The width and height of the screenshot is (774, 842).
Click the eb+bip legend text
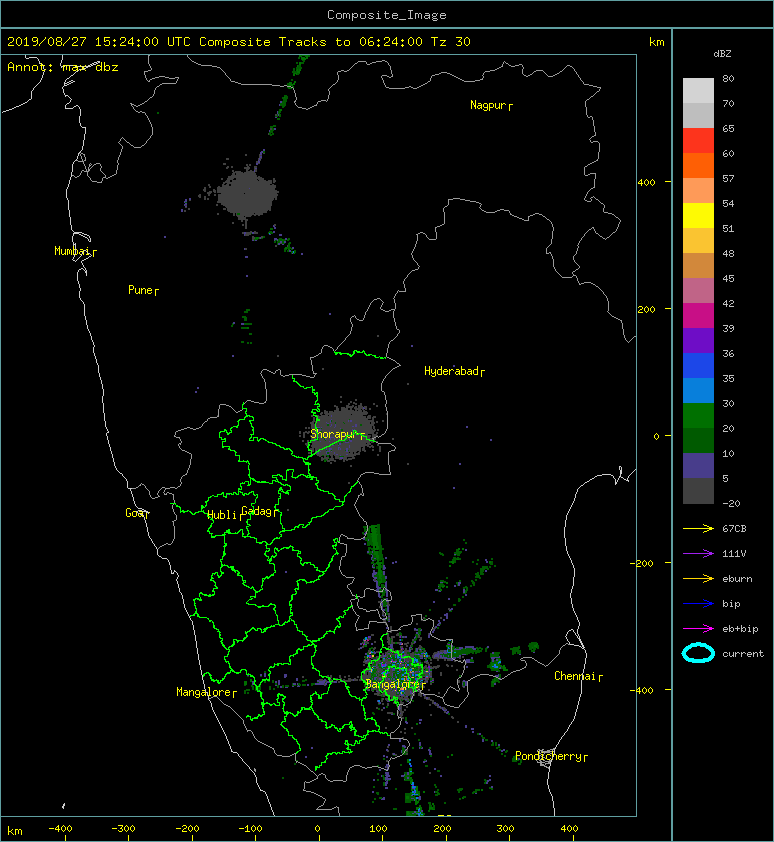(x=740, y=629)
